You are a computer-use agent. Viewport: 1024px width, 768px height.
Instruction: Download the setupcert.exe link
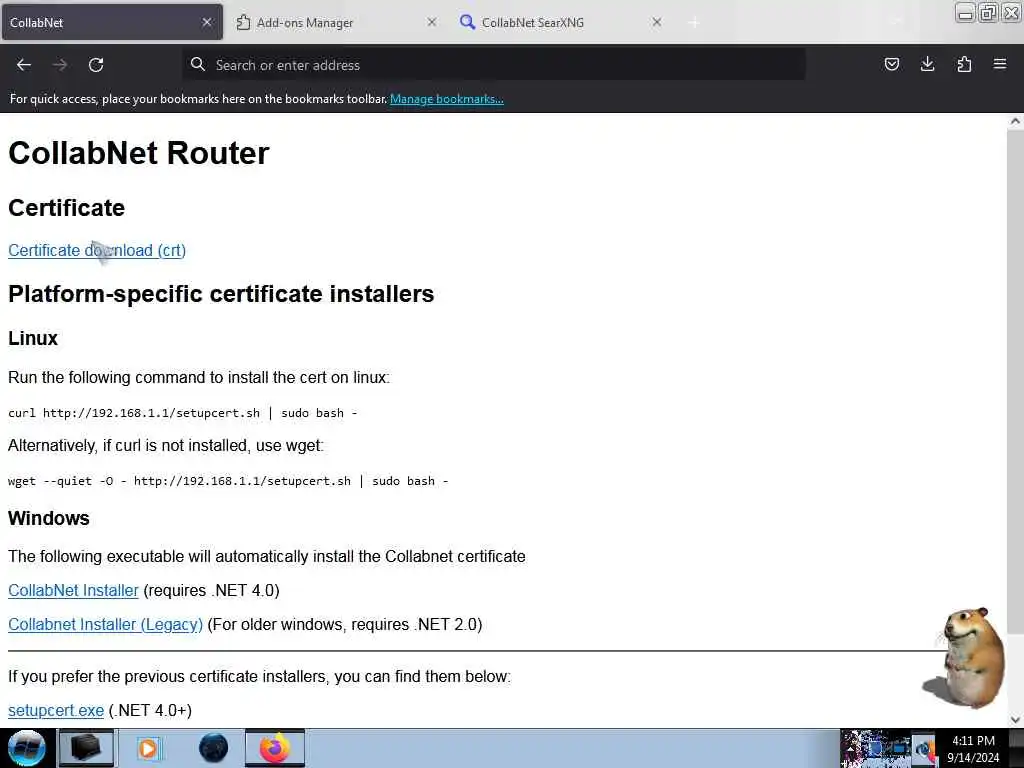click(56, 711)
